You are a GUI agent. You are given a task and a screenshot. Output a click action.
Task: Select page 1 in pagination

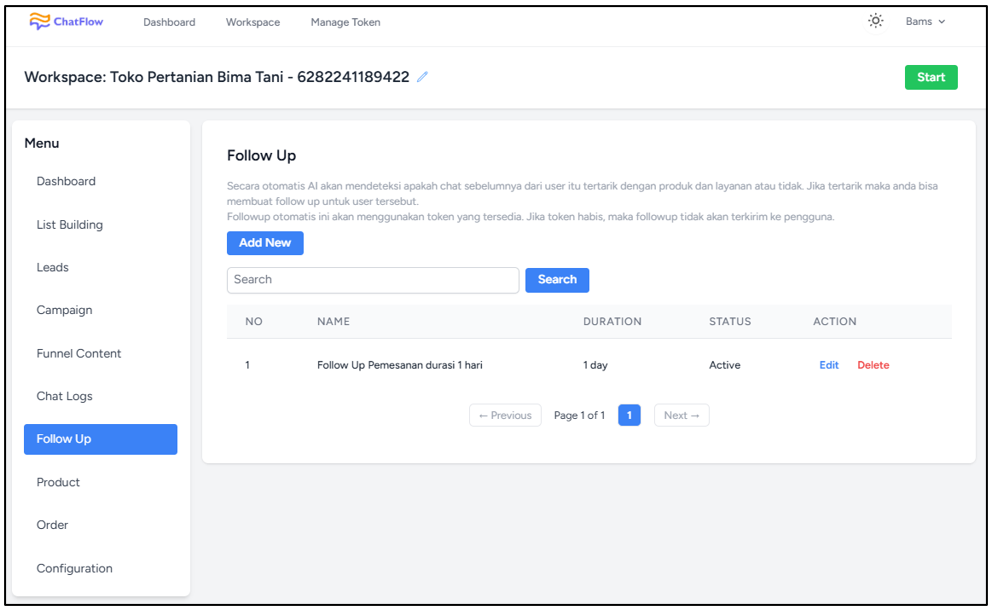pyautogui.click(x=629, y=415)
